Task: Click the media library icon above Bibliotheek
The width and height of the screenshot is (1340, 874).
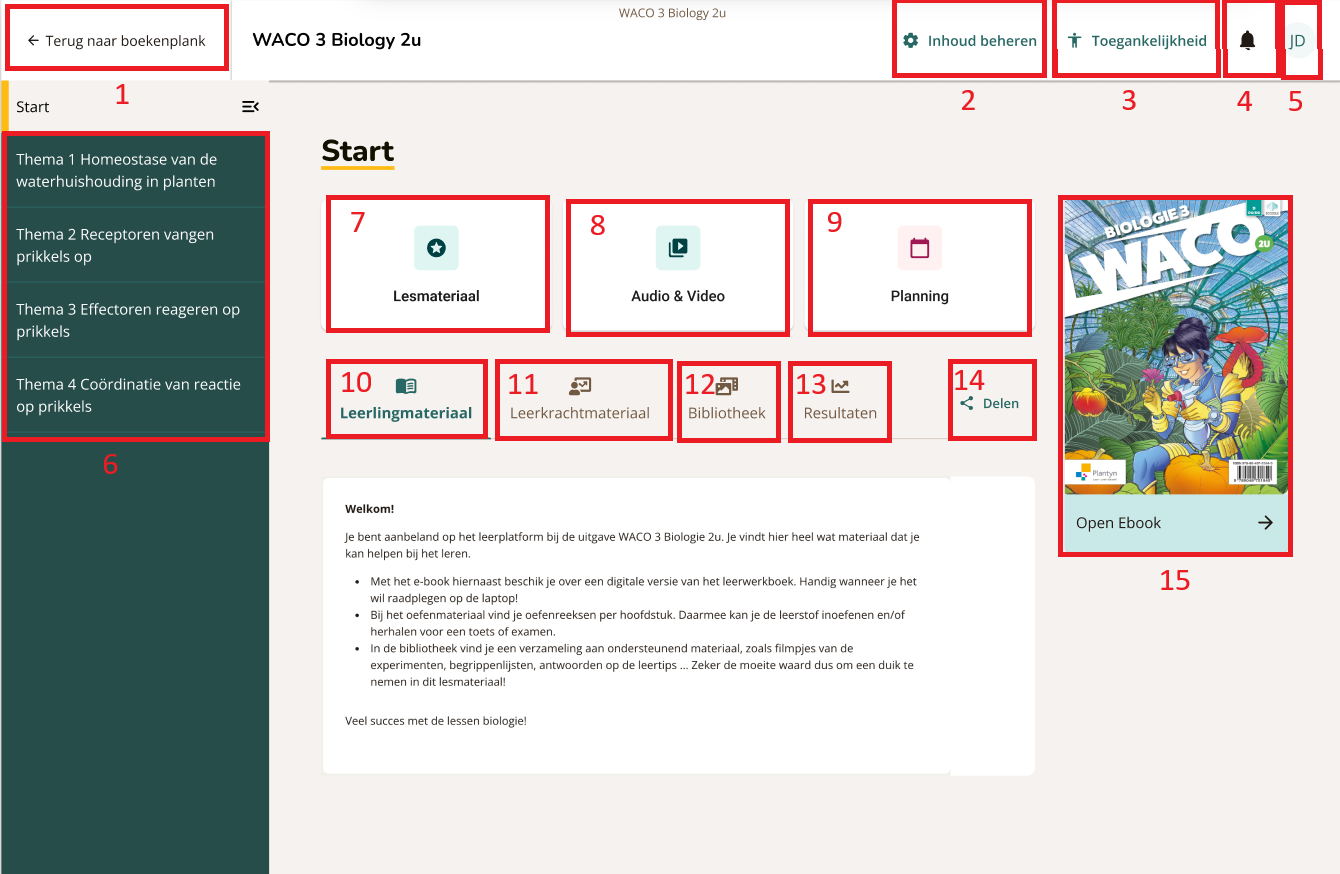Action: pyautogui.click(x=727, y=386)
